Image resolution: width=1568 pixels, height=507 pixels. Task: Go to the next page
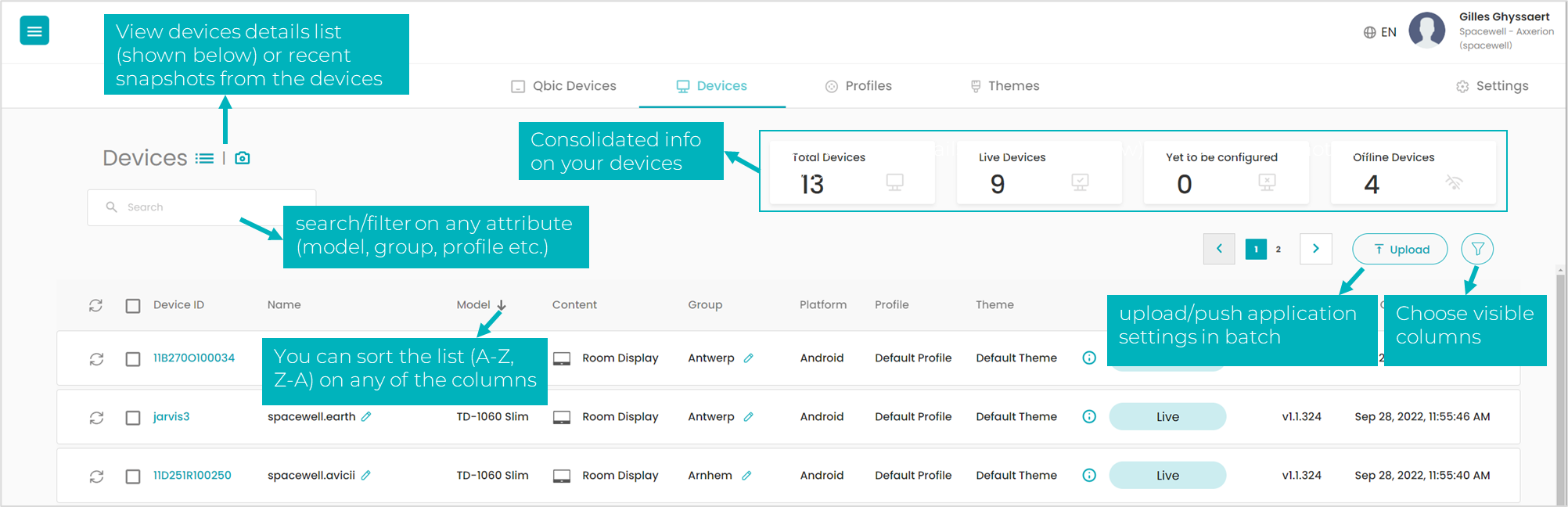pyautogui.click(x=1316, y=249)
